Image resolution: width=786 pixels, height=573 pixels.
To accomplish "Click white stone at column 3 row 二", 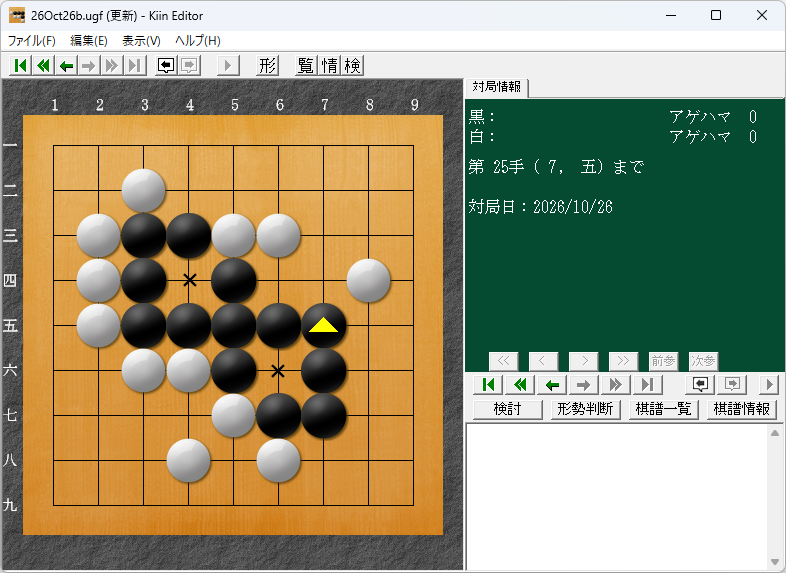I will click(x=144, y=190).
